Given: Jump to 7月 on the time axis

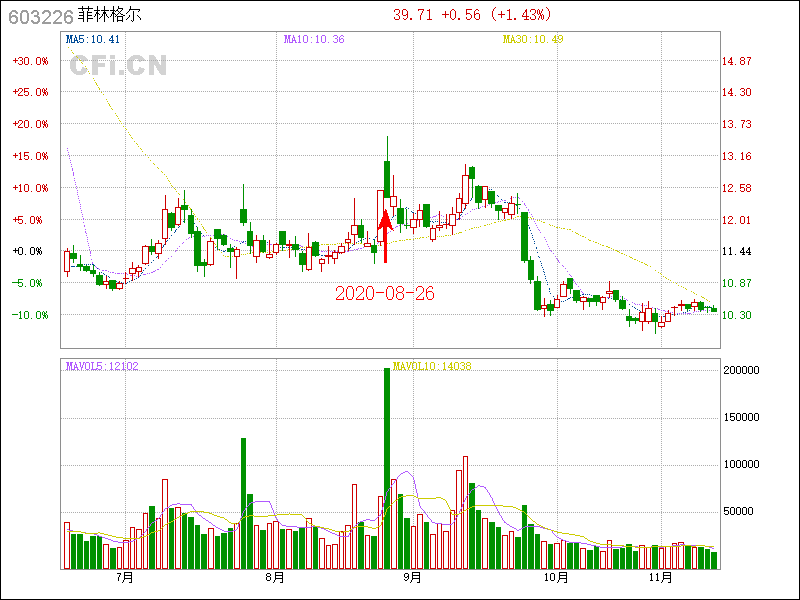Looking at the screenshot, I should tap(125, 577).
